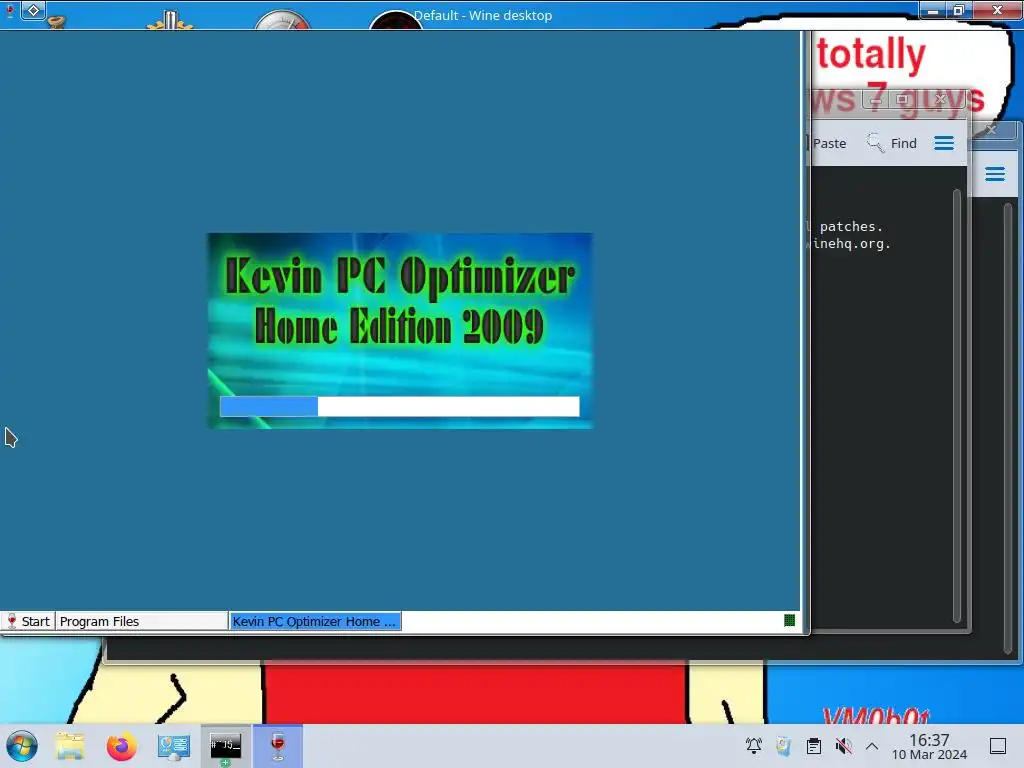1024x768 pixels.
Task: Unmute audio via the tray speaker icon
Action: pos(843,745)
